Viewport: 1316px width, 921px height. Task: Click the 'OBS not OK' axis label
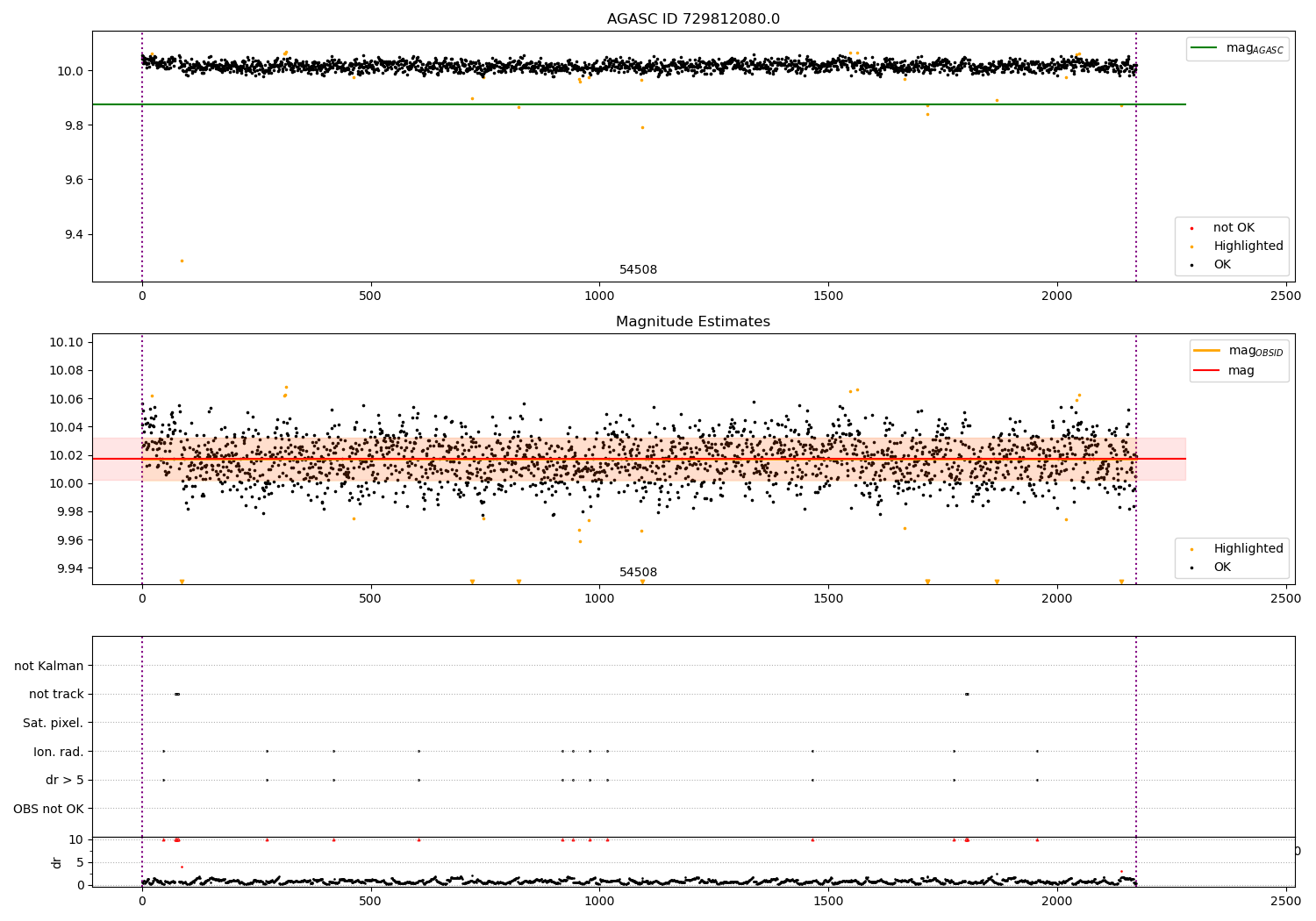[x=49, y=809]
